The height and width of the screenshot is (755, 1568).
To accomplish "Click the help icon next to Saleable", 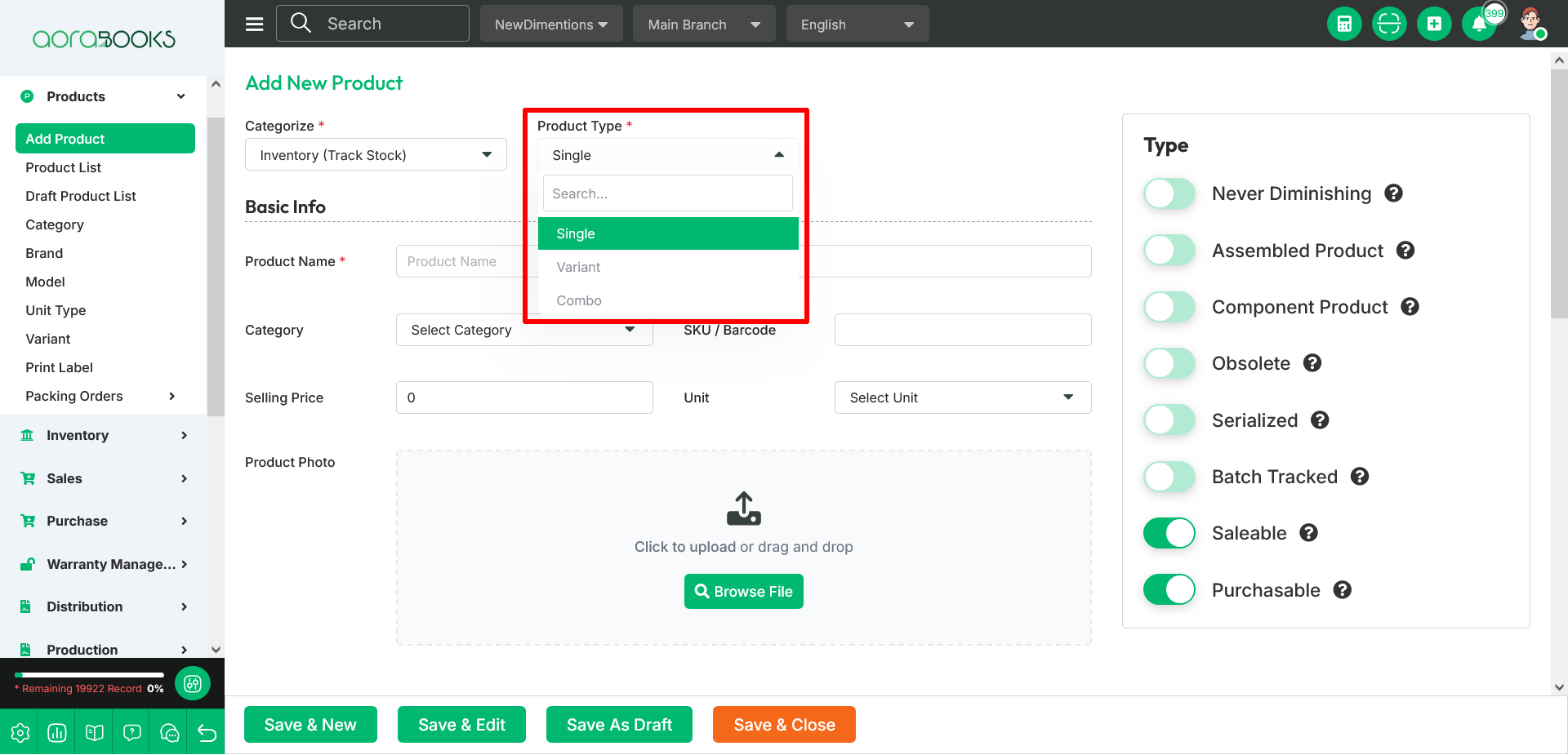I will pos(1309,533).
